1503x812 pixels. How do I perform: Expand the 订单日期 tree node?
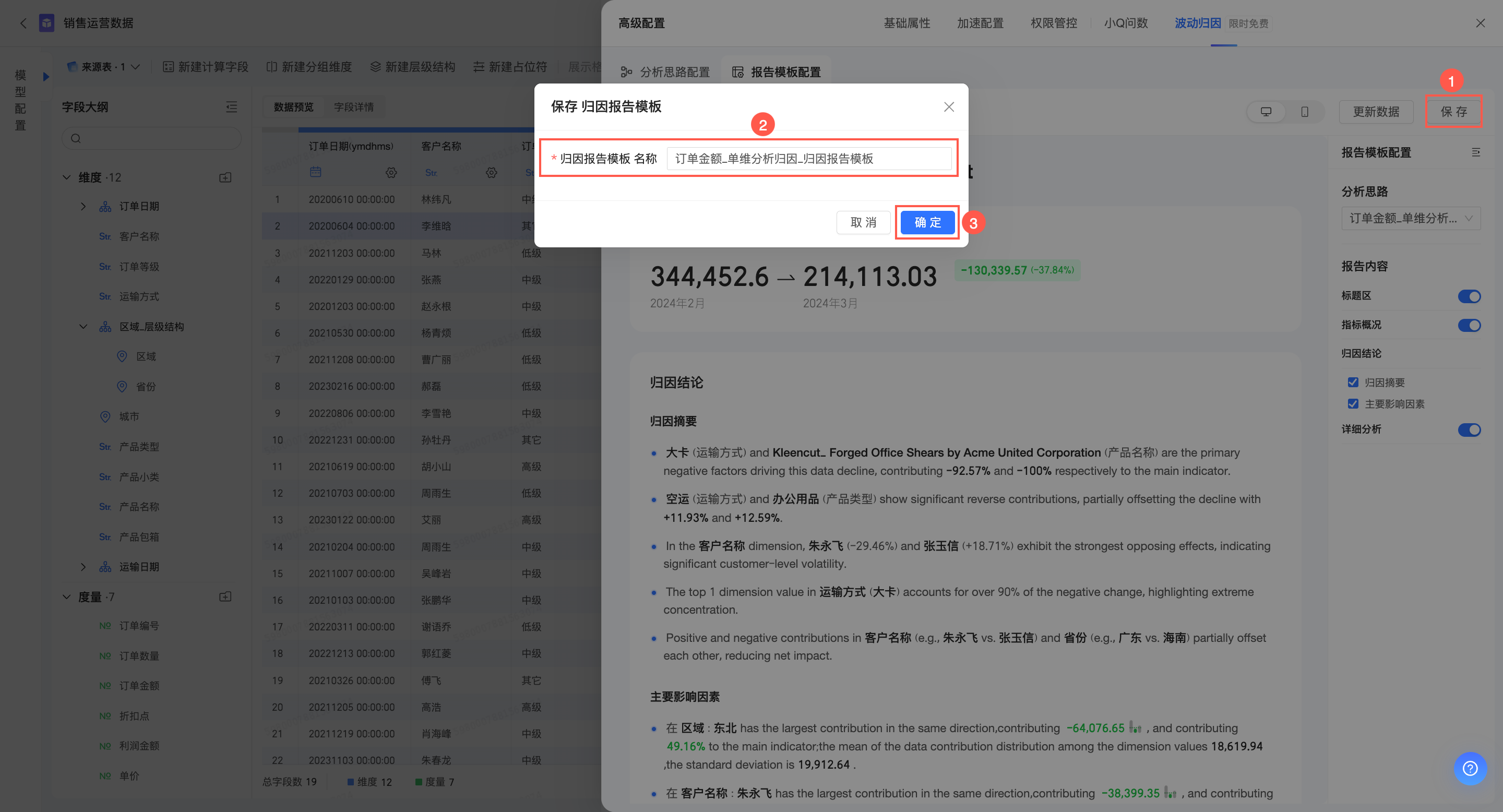point(83,207)
